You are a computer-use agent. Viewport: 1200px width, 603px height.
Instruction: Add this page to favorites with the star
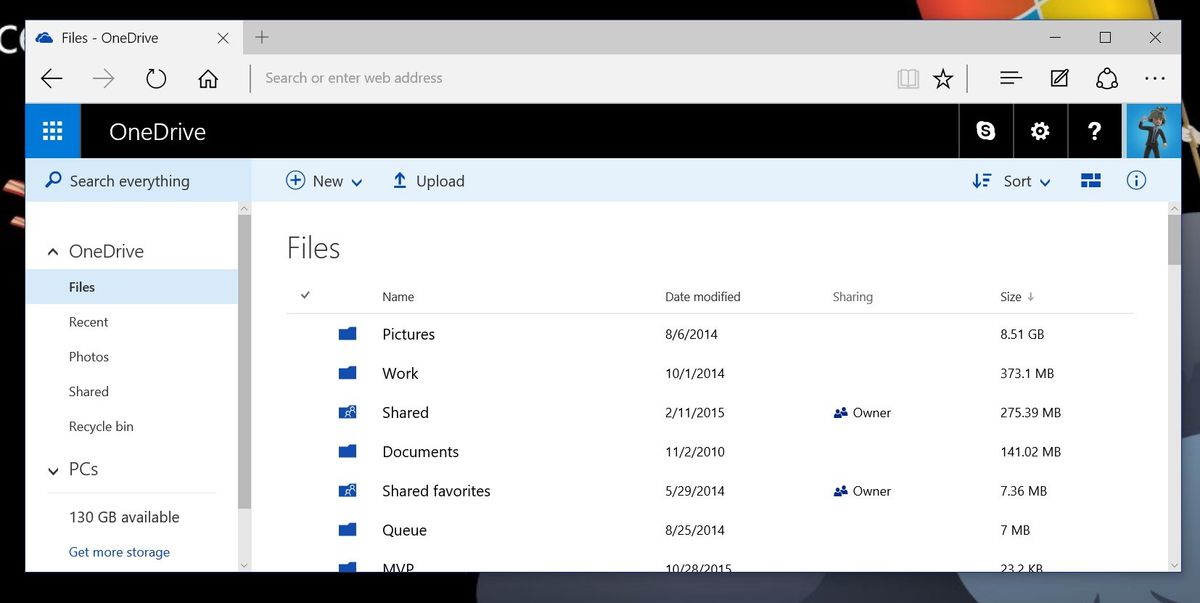[943, 77]
